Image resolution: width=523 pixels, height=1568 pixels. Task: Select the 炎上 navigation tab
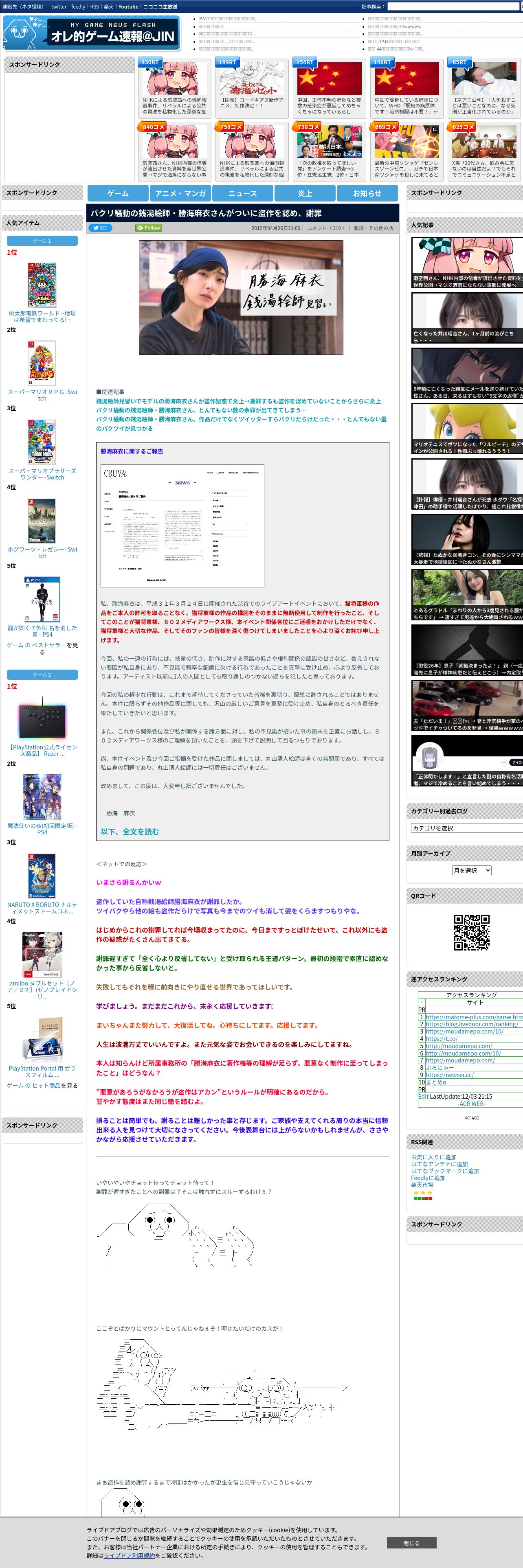tap(305, 193)
